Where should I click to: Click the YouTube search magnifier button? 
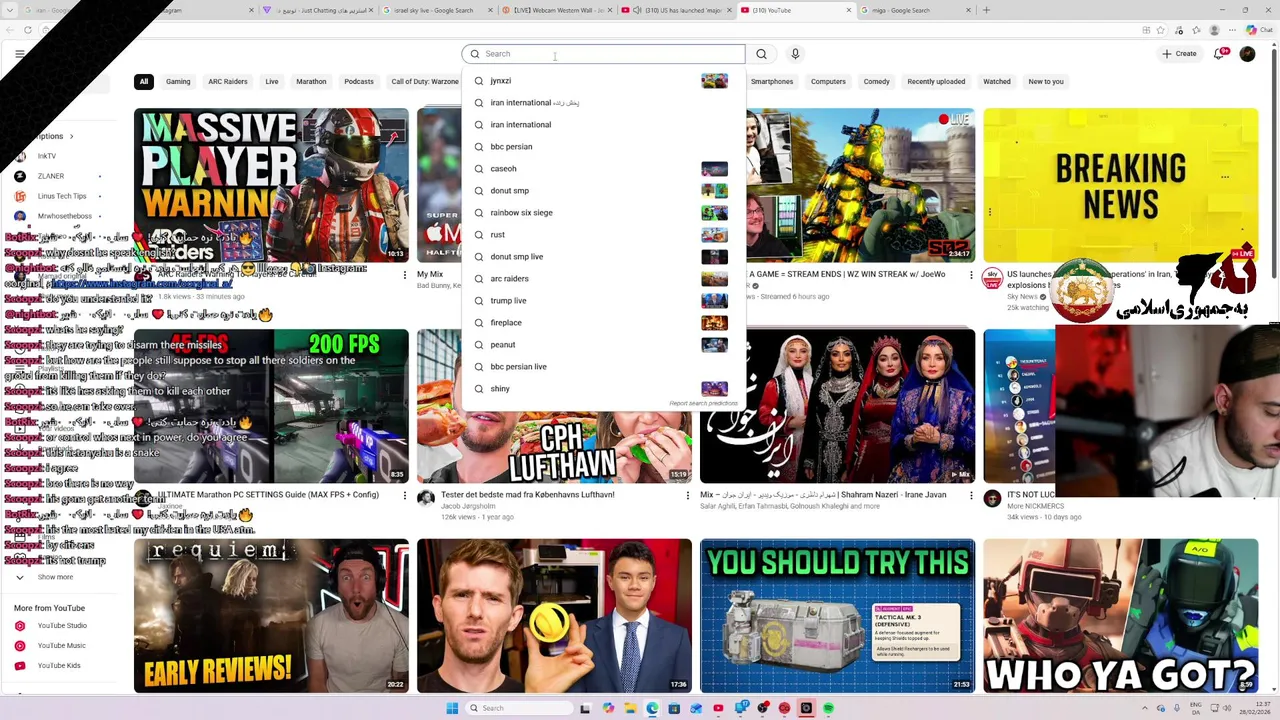(761, 54)
